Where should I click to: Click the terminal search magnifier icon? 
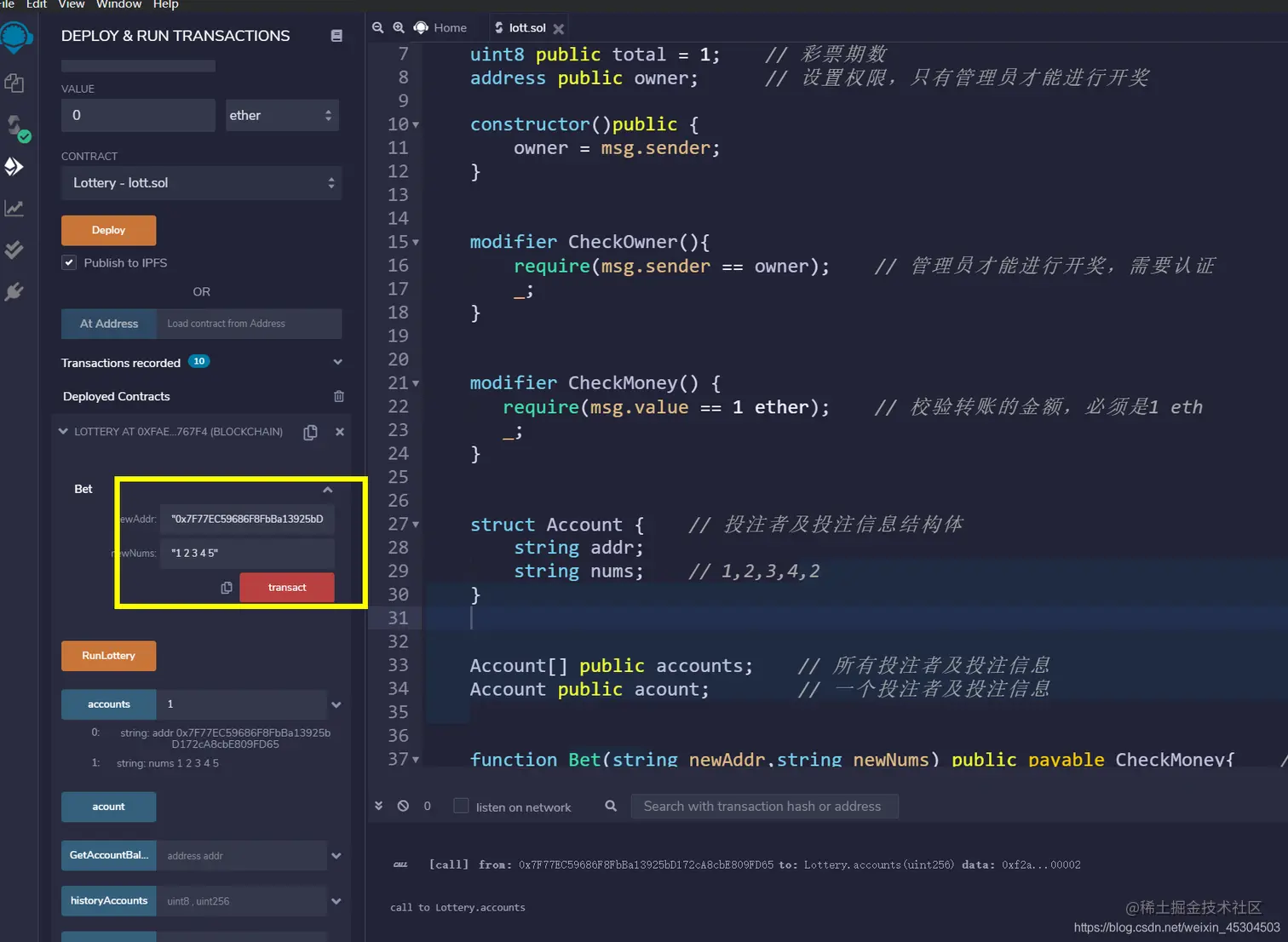point(611,806)
